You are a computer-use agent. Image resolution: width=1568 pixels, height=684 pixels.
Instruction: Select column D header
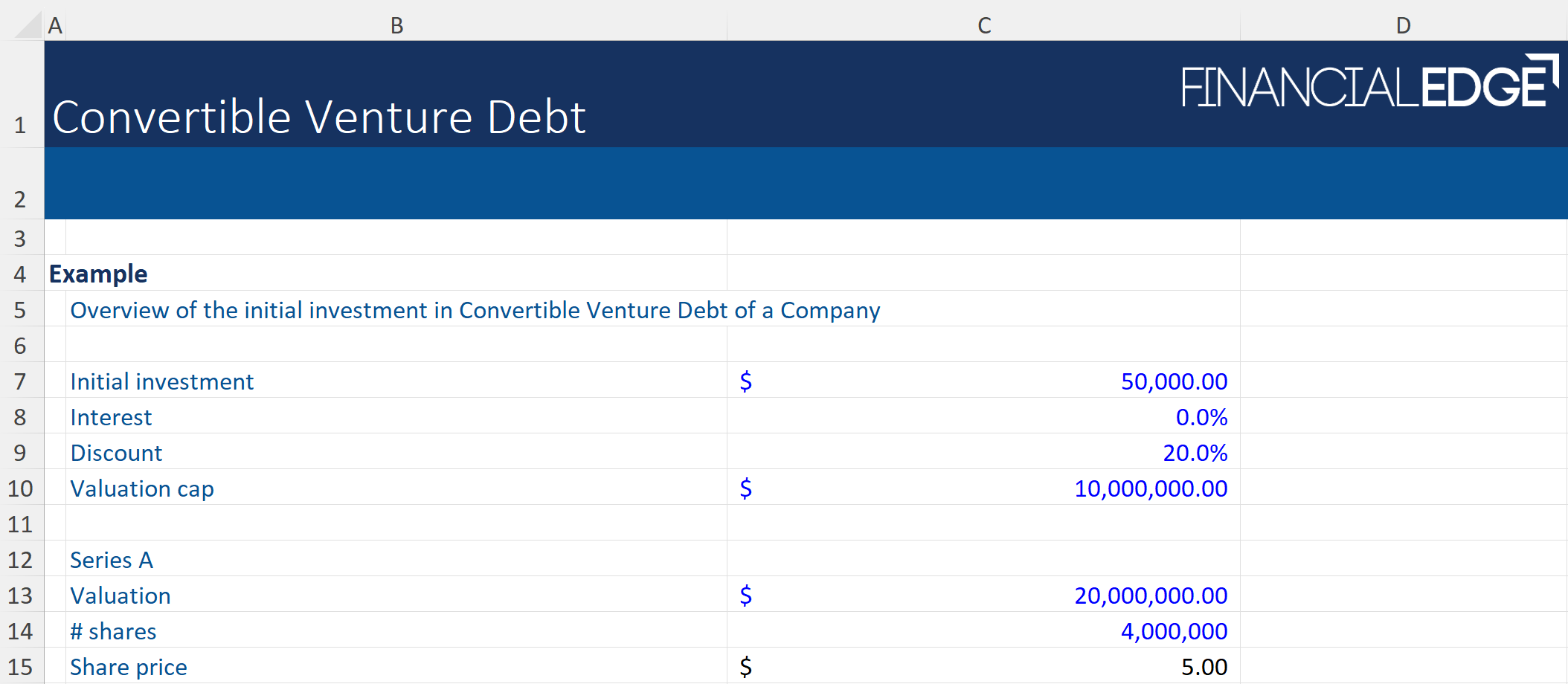point(1403,25)
